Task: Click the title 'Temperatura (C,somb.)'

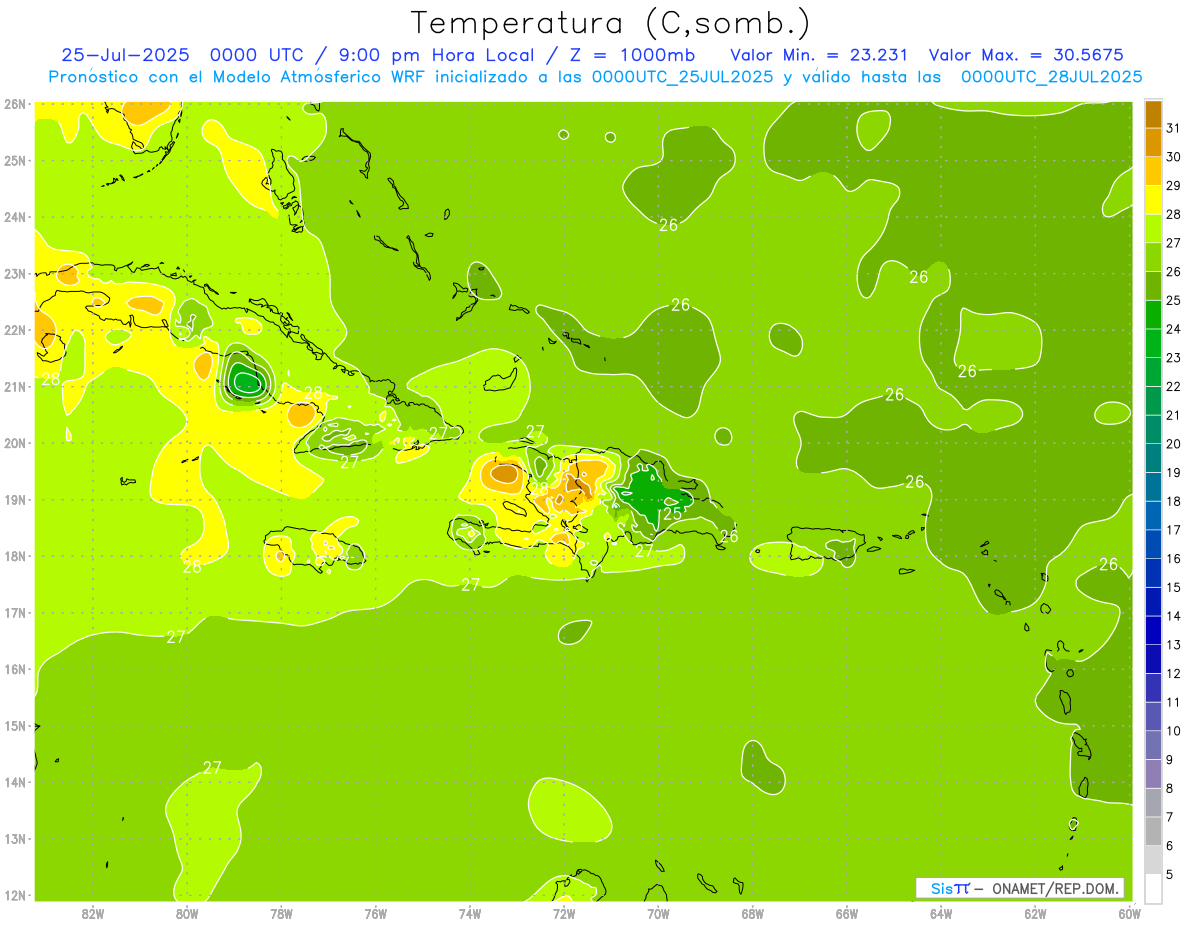Action: [x=610, y=23]
